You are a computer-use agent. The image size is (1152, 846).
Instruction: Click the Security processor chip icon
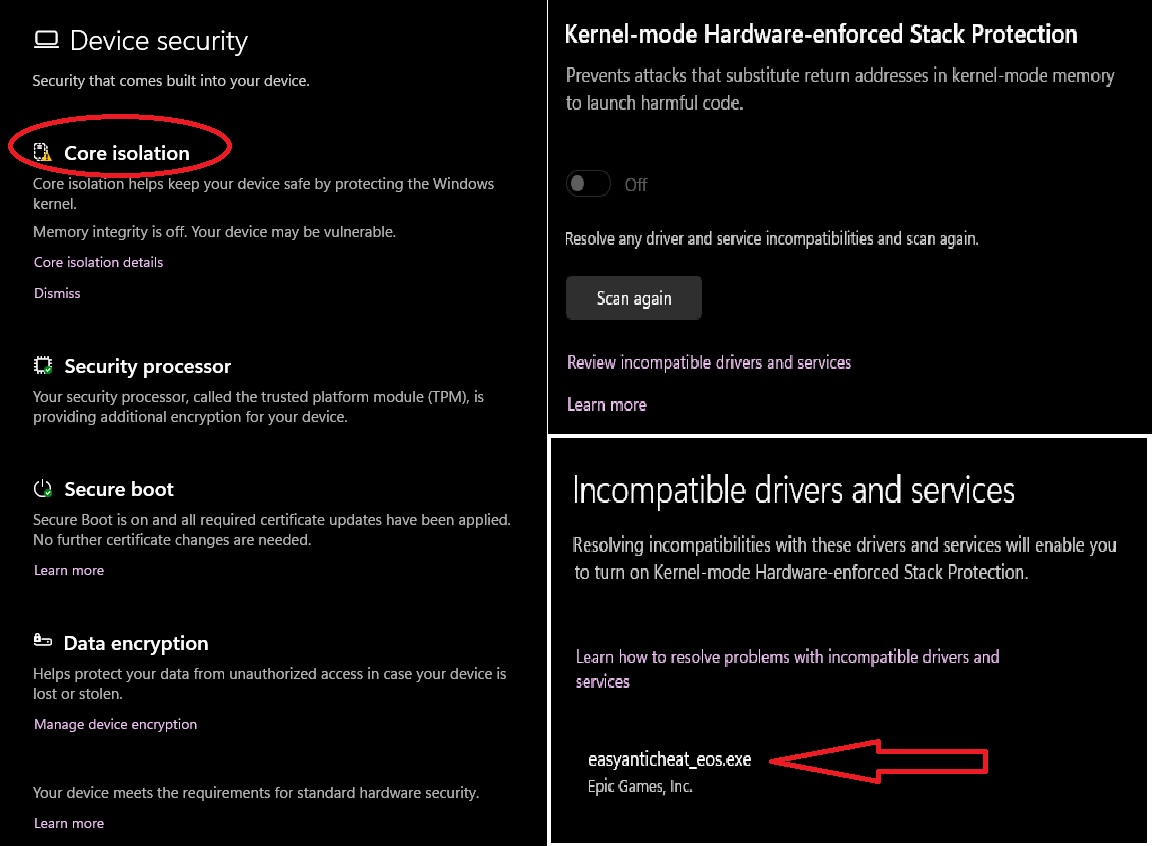coord(43,365)
